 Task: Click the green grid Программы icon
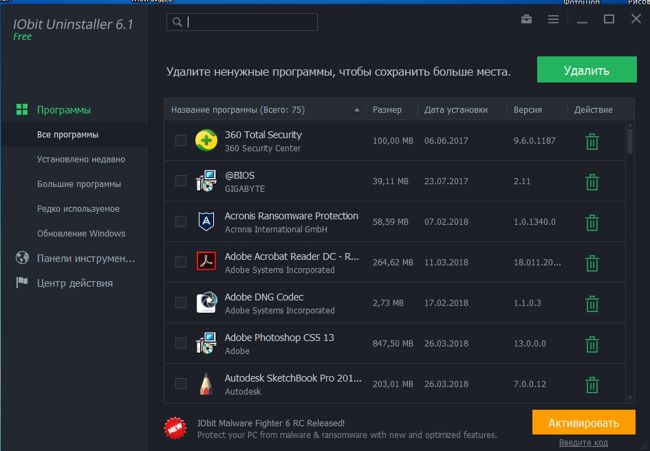22,110
